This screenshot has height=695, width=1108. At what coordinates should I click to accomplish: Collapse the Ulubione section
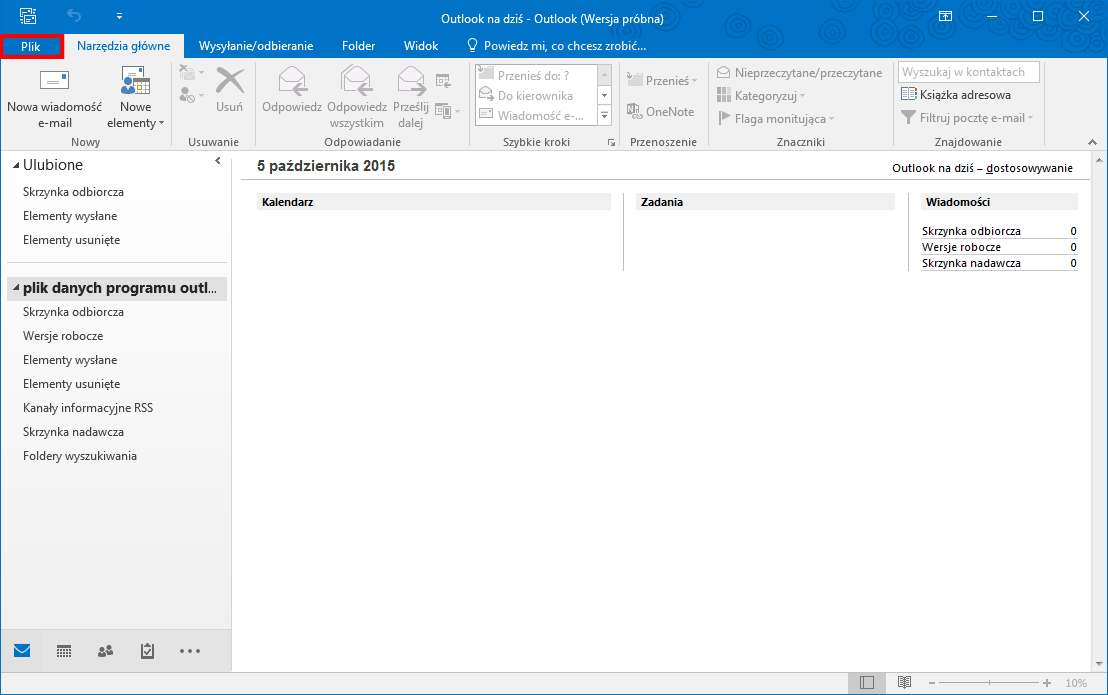tap(16, 165)
